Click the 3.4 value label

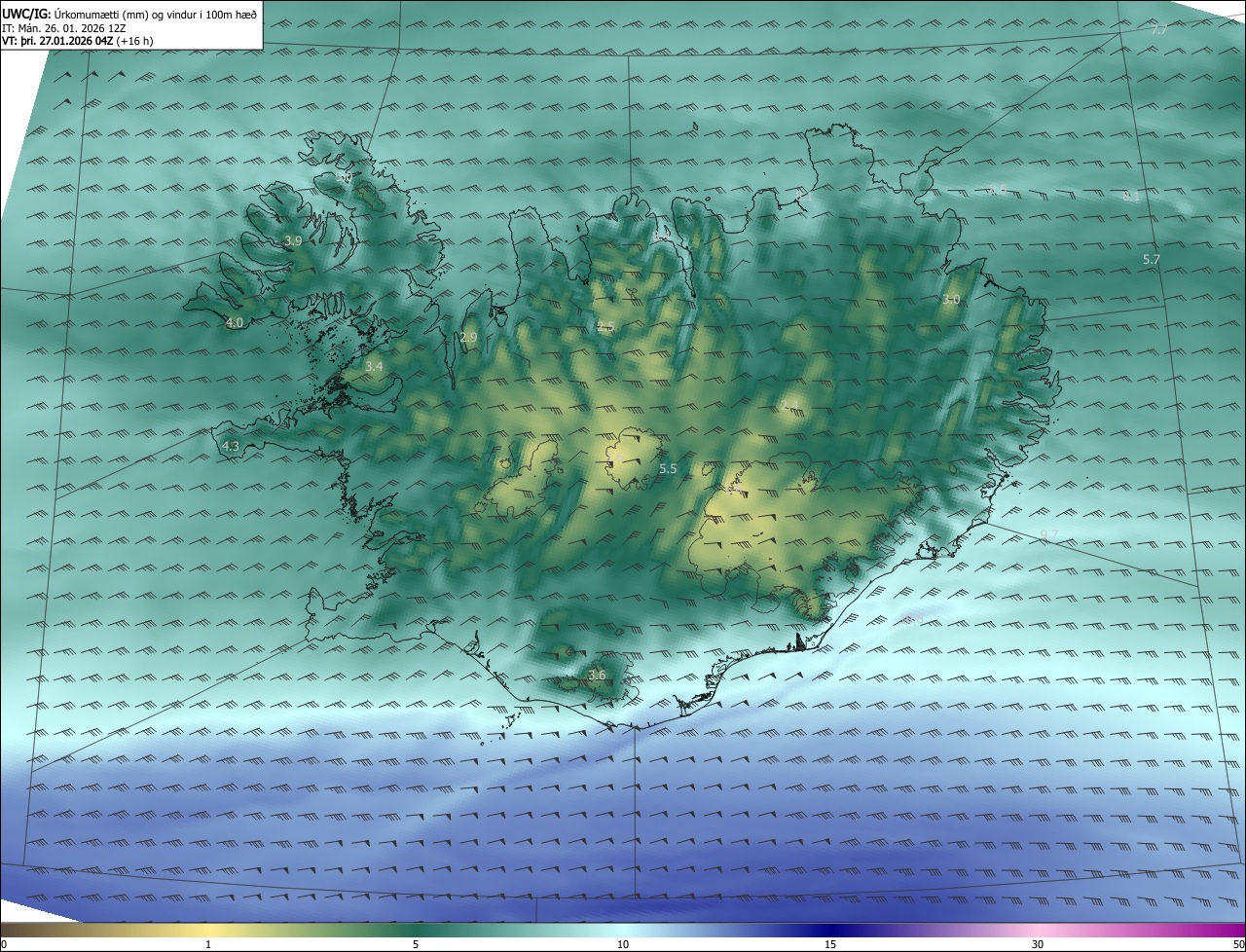374,367
